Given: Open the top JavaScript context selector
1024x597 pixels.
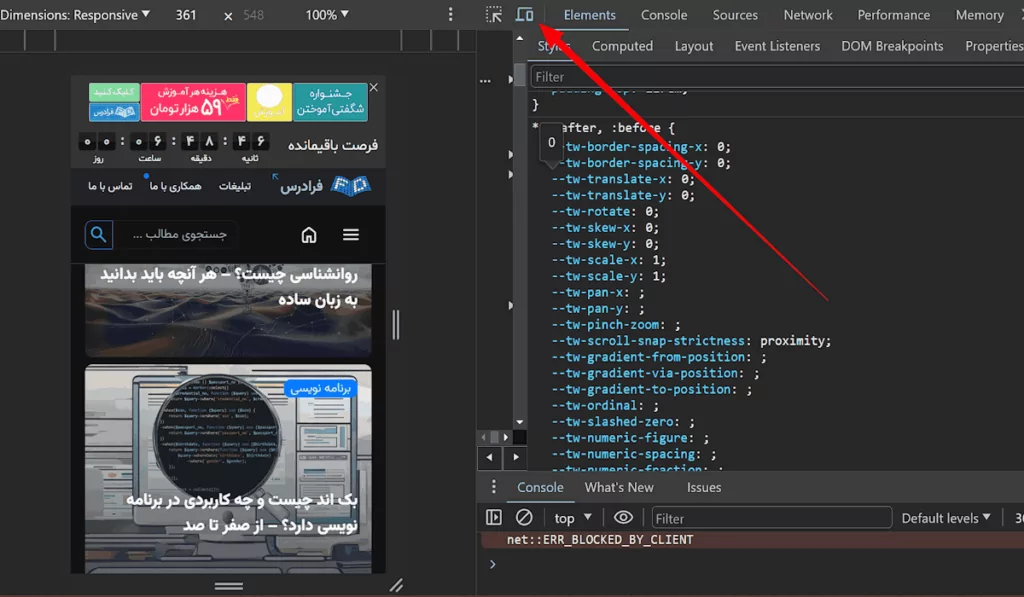Looking at the screenshot, I should point(573,518).
